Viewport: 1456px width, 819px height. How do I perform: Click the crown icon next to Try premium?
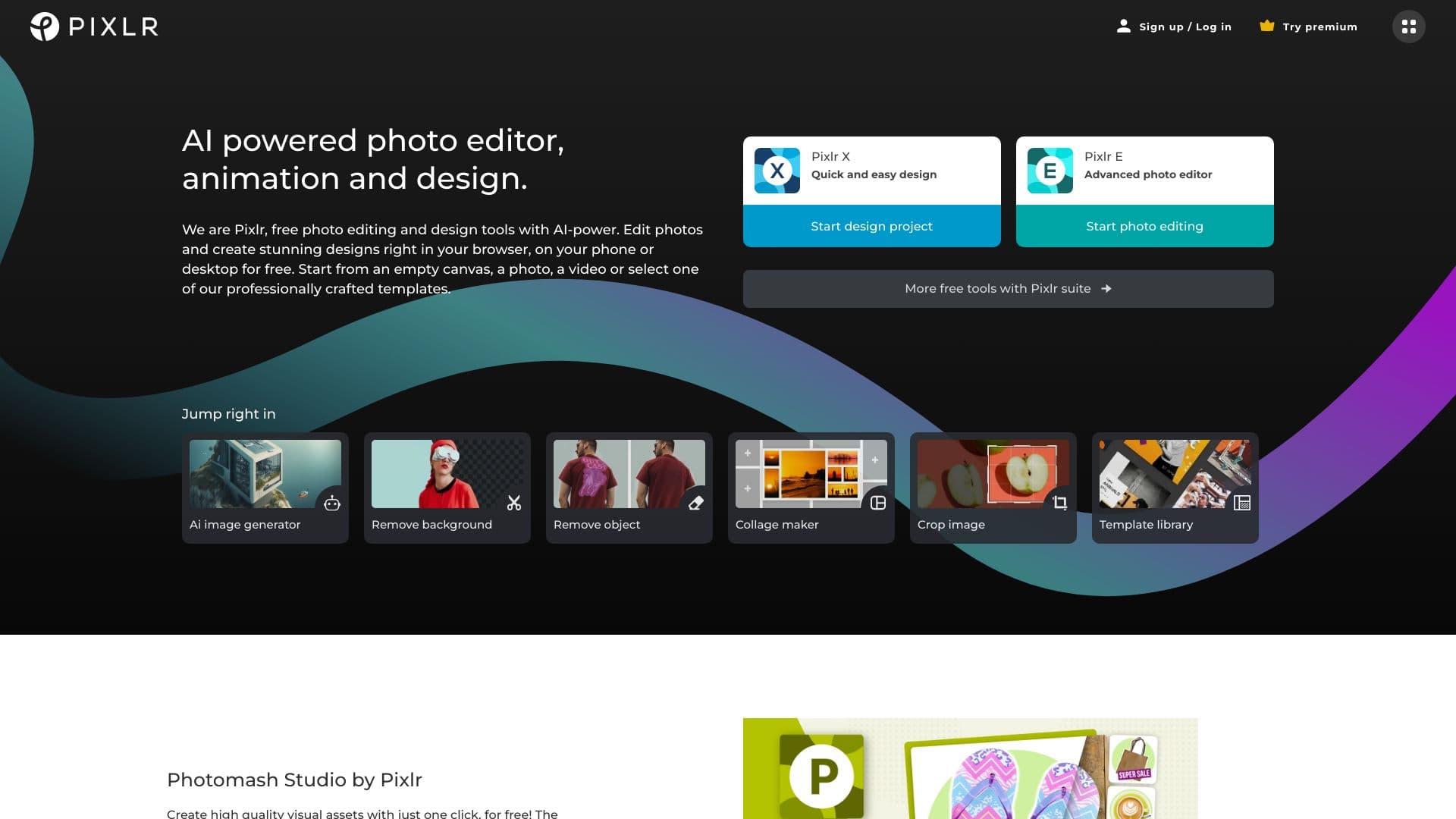pyautogui.click(x=1266, y=25)
